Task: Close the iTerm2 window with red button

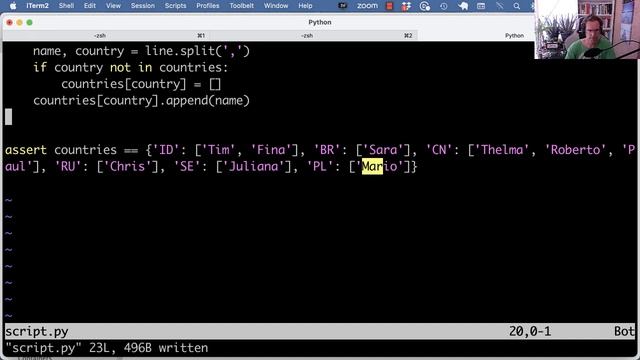Action: pos(10,22)
